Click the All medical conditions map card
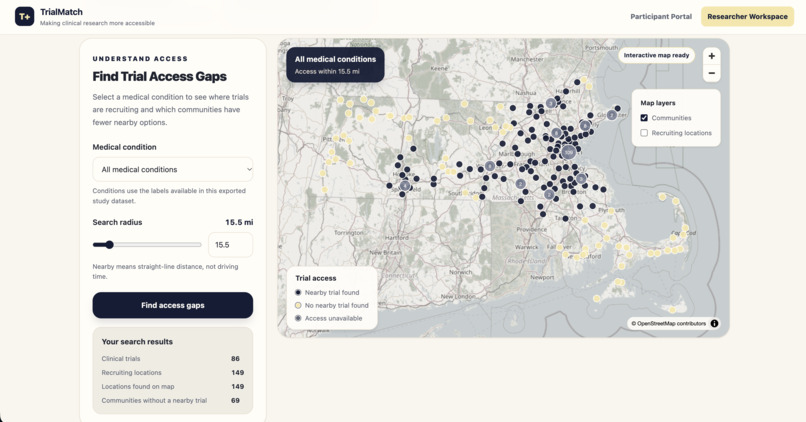This screenshot has height=422, width=806. pyautogui.click(x=335, y=65)
